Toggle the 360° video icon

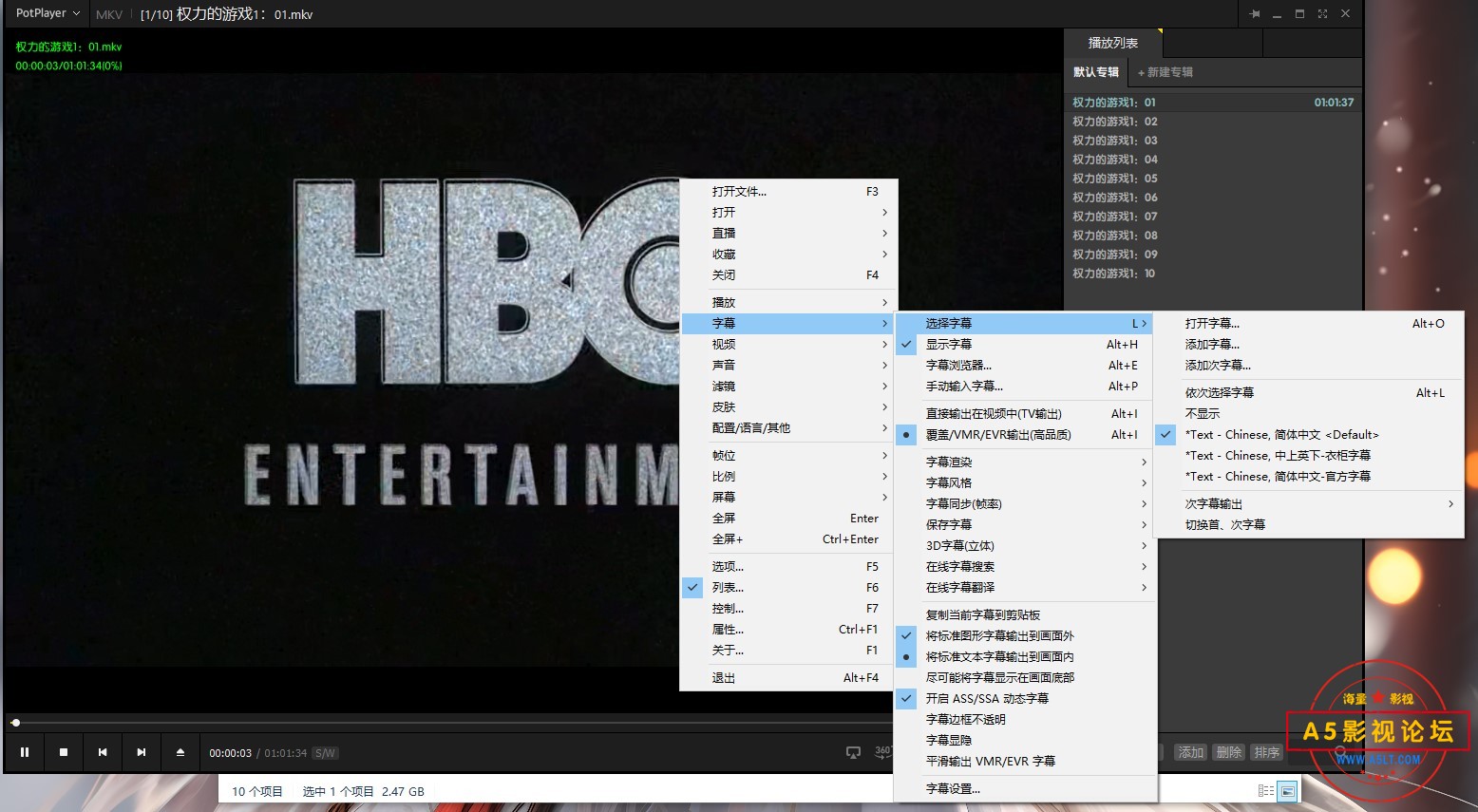[882, 752]
